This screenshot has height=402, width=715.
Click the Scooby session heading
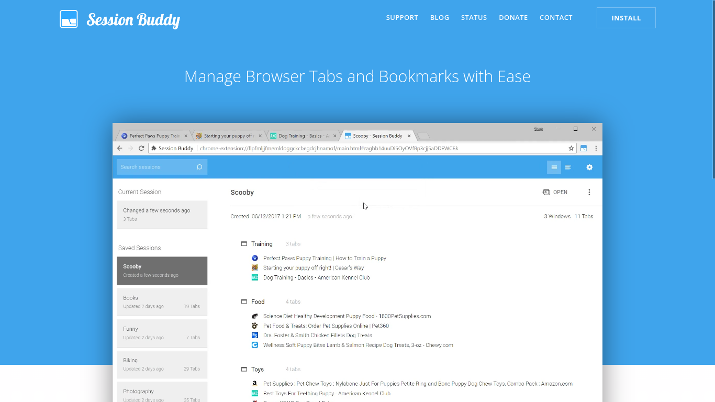(242, 192)
